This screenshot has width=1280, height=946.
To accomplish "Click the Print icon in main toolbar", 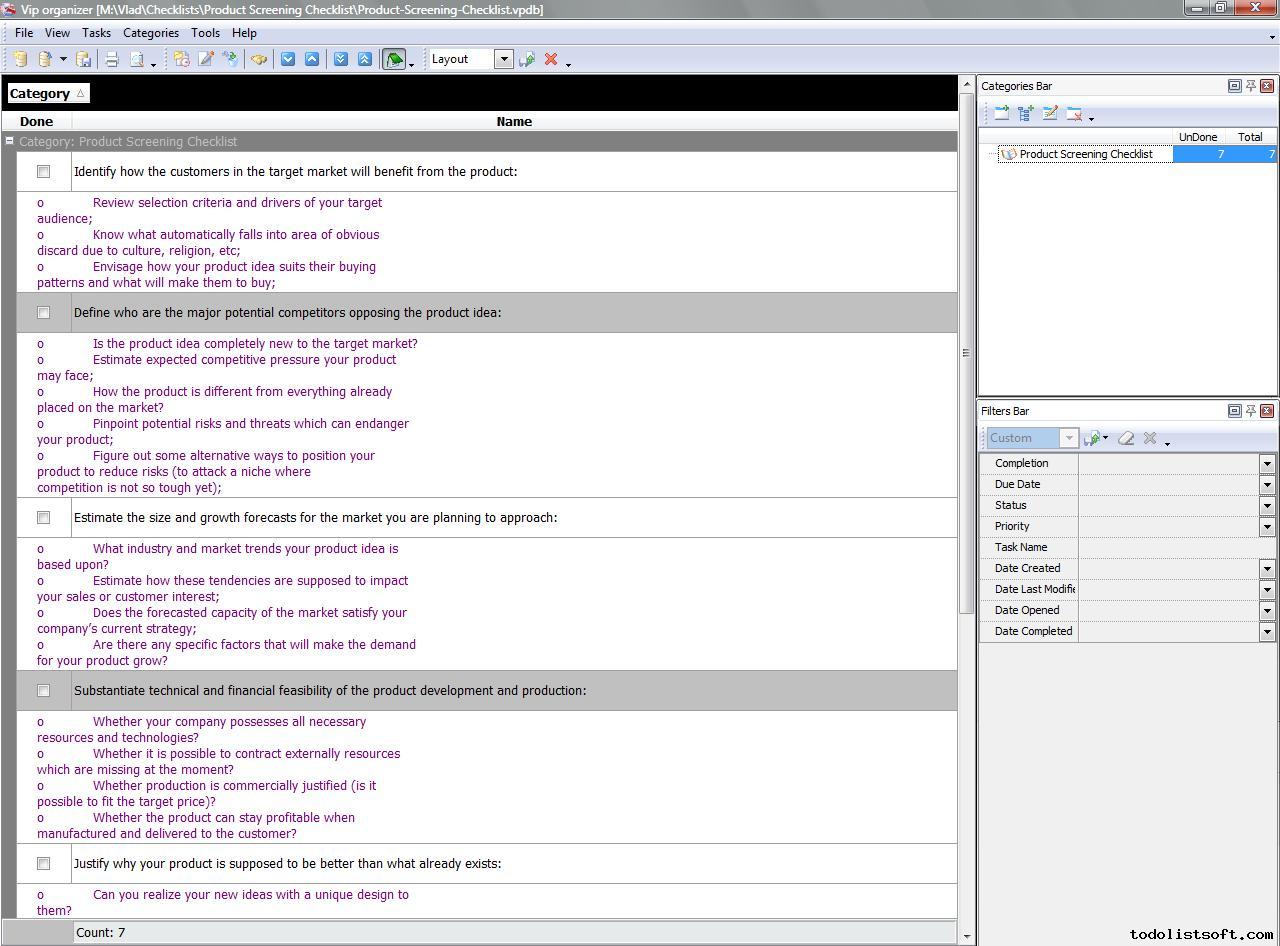I will point(112,60).
